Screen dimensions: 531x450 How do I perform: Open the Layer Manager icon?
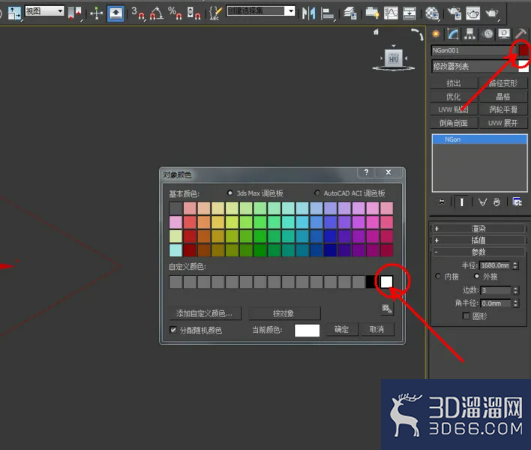pos(350,13)
